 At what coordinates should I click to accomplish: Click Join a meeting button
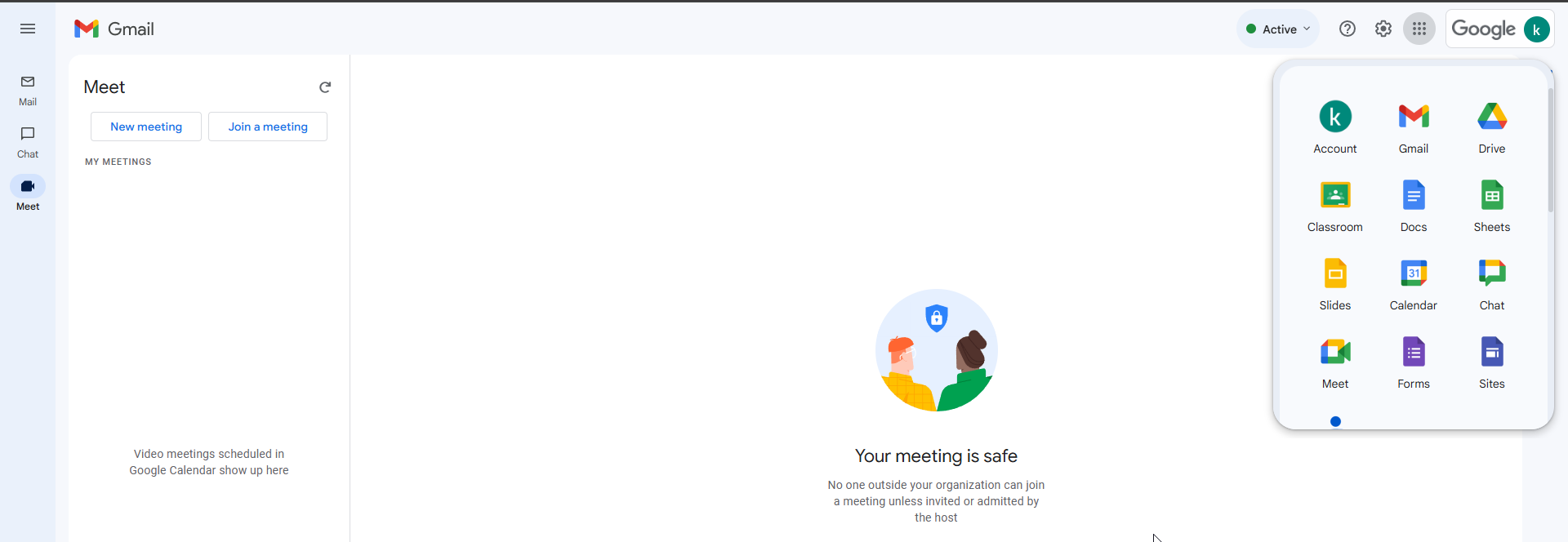click(268, 127)
